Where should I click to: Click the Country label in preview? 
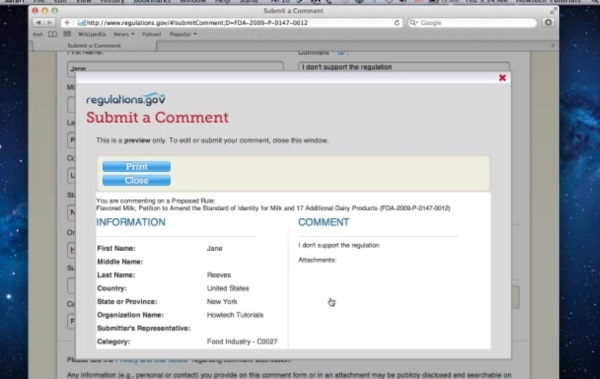pos(112,288)
